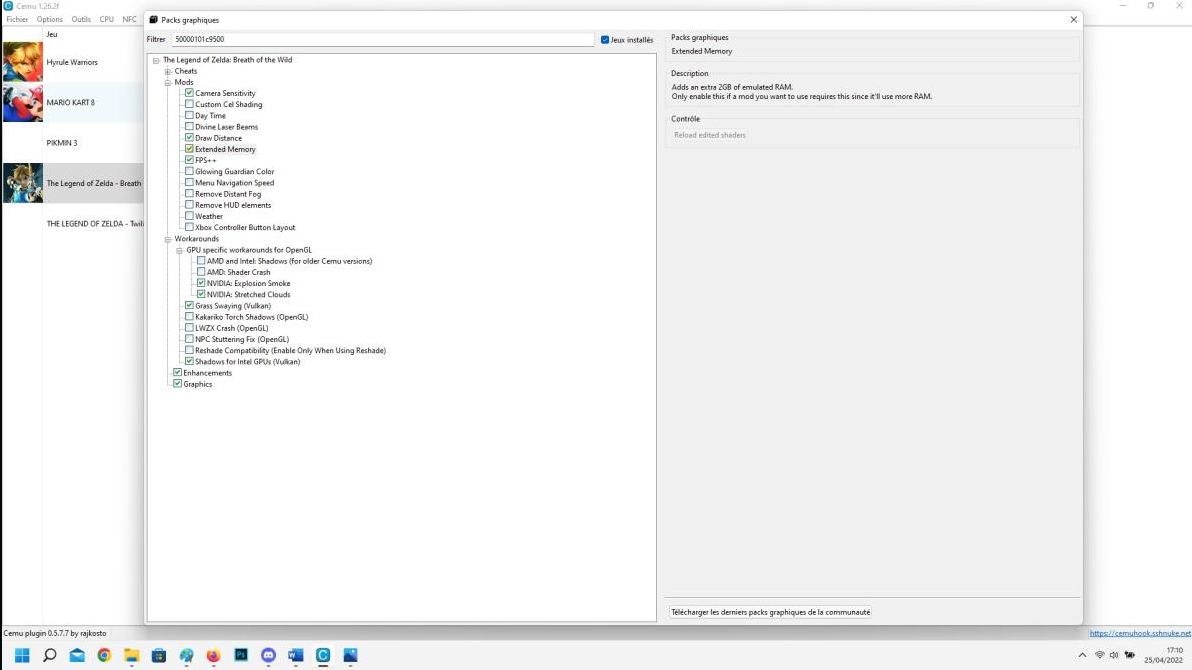The height and width of the screenshot is (670, 1192).
Task: Open the Fichier menu
Action: point(17,19)
